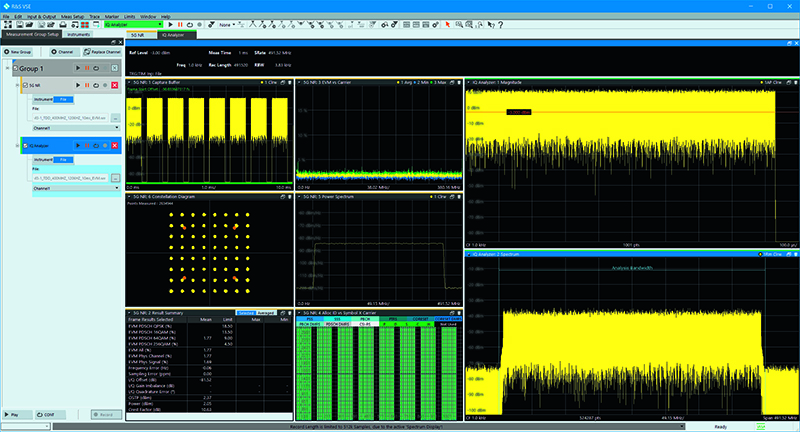The width and height of the screenshot is (800, 432).
Task: Pause Group 1 measurement sequence
Action: tap(88, 69)
